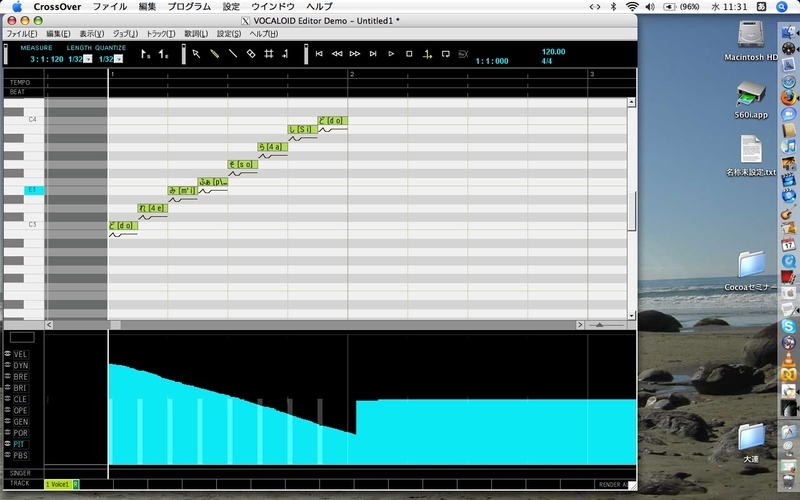Click the end marker flag icon

point(163,54)
